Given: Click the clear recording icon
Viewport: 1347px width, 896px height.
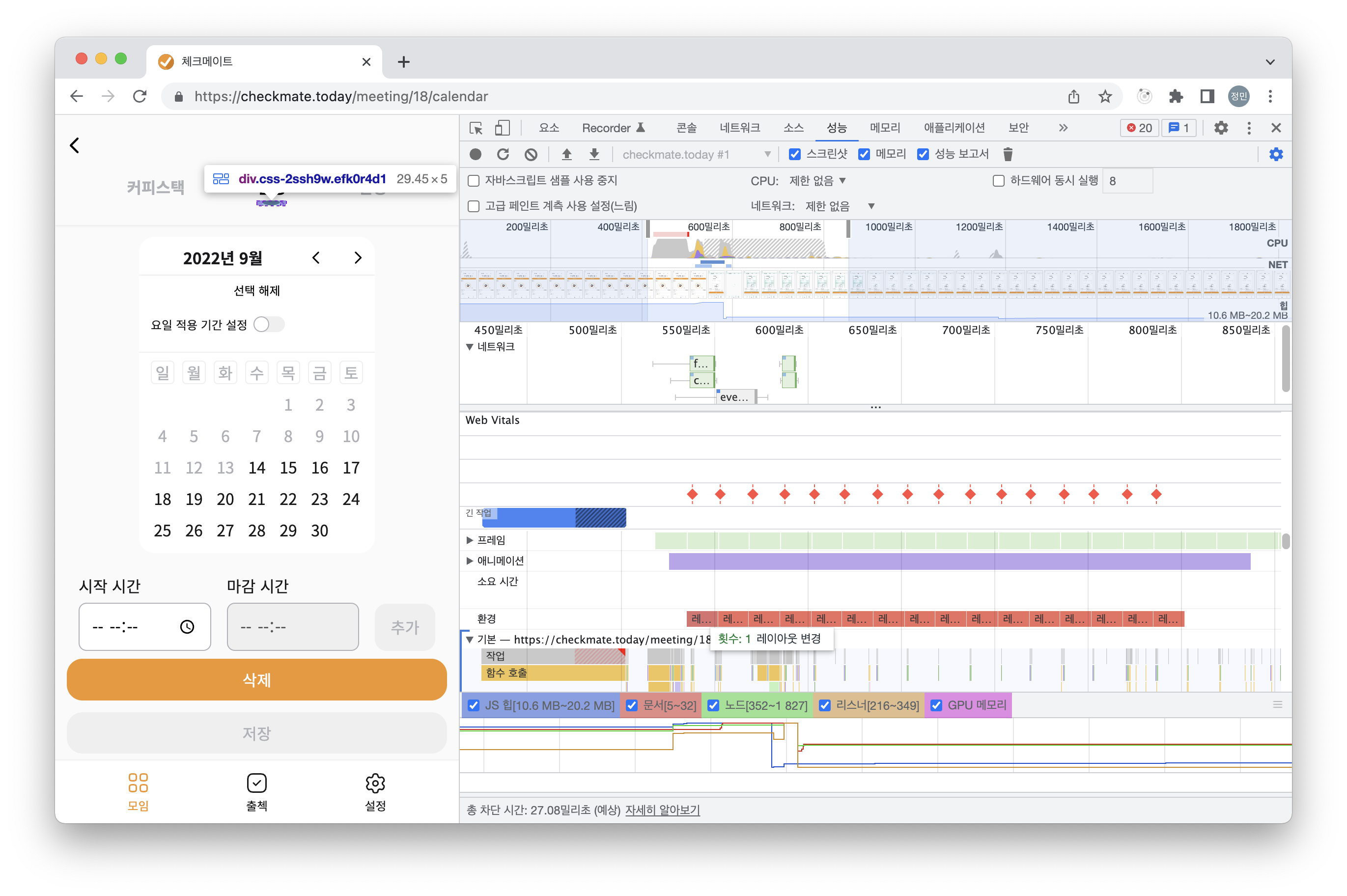Looking at the screenshot, I should point(531,154).
